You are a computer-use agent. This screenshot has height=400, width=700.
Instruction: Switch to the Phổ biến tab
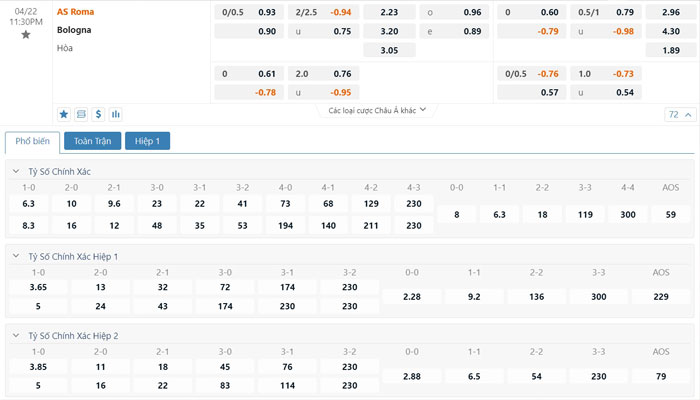click(32, 142)
